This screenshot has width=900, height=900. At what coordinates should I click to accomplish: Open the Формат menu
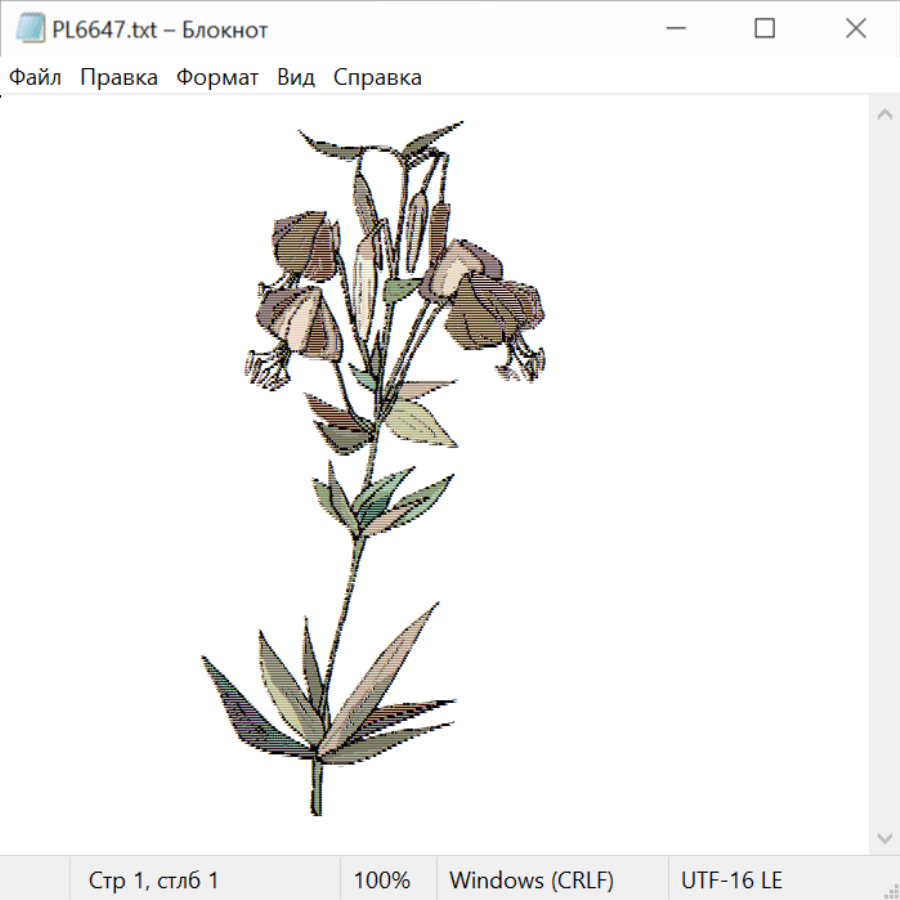click(x=217, y=77)
